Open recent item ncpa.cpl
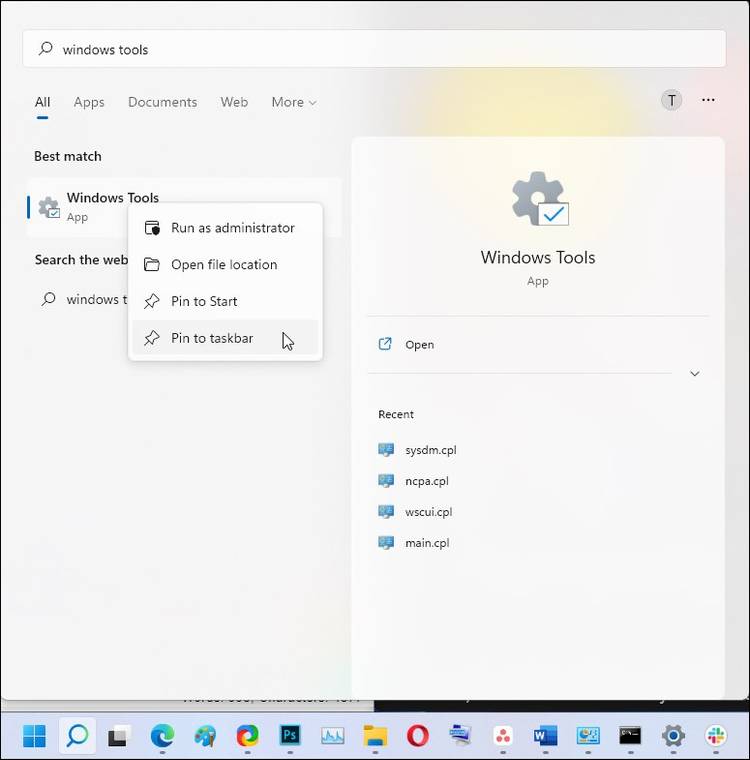 coord(427,481)
